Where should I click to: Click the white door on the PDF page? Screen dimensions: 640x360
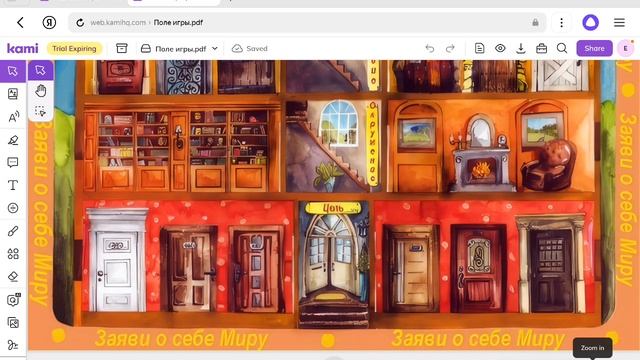click(x=117, y=260)
